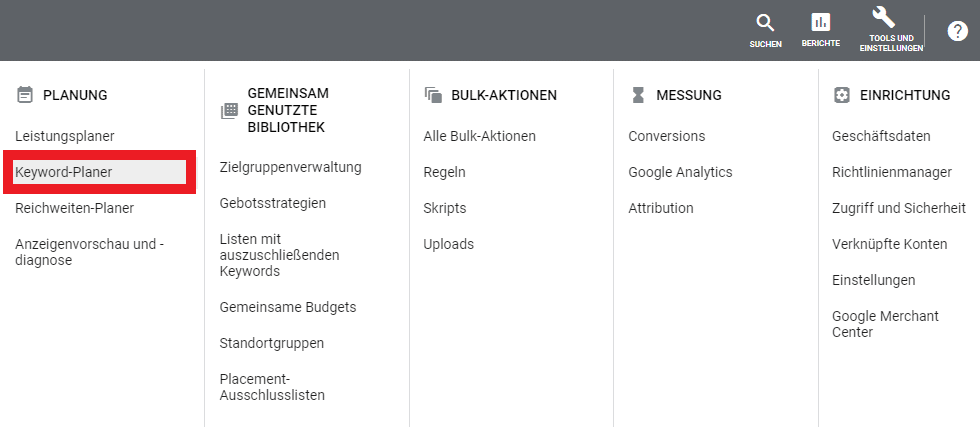This screenshot has width=980, height=427.
Task: Go to Google Analytics
Action: tap(680, 172)
